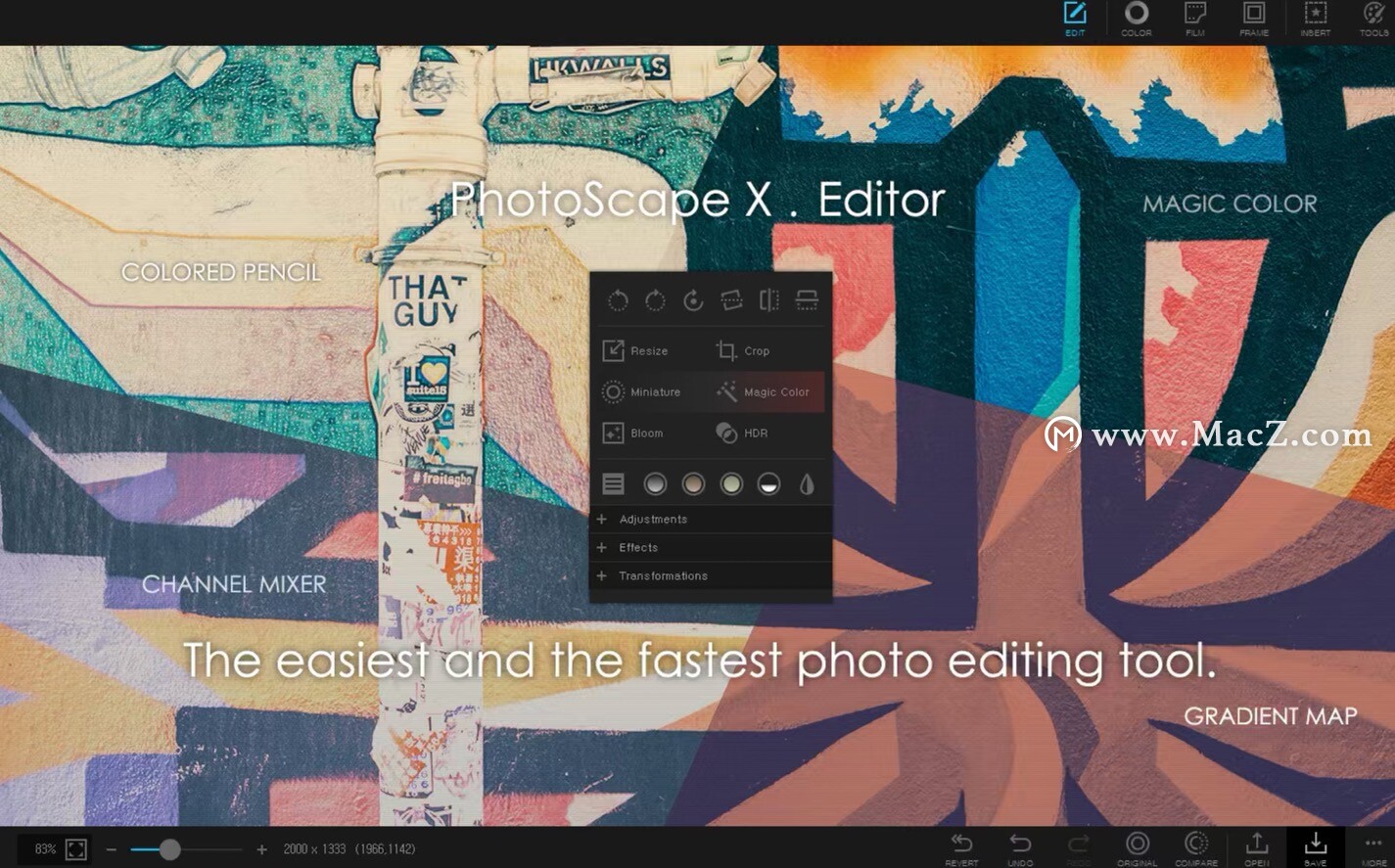The image size is (1395, 868).
Task: Select the Bloom effect
Action: (636, 433)
